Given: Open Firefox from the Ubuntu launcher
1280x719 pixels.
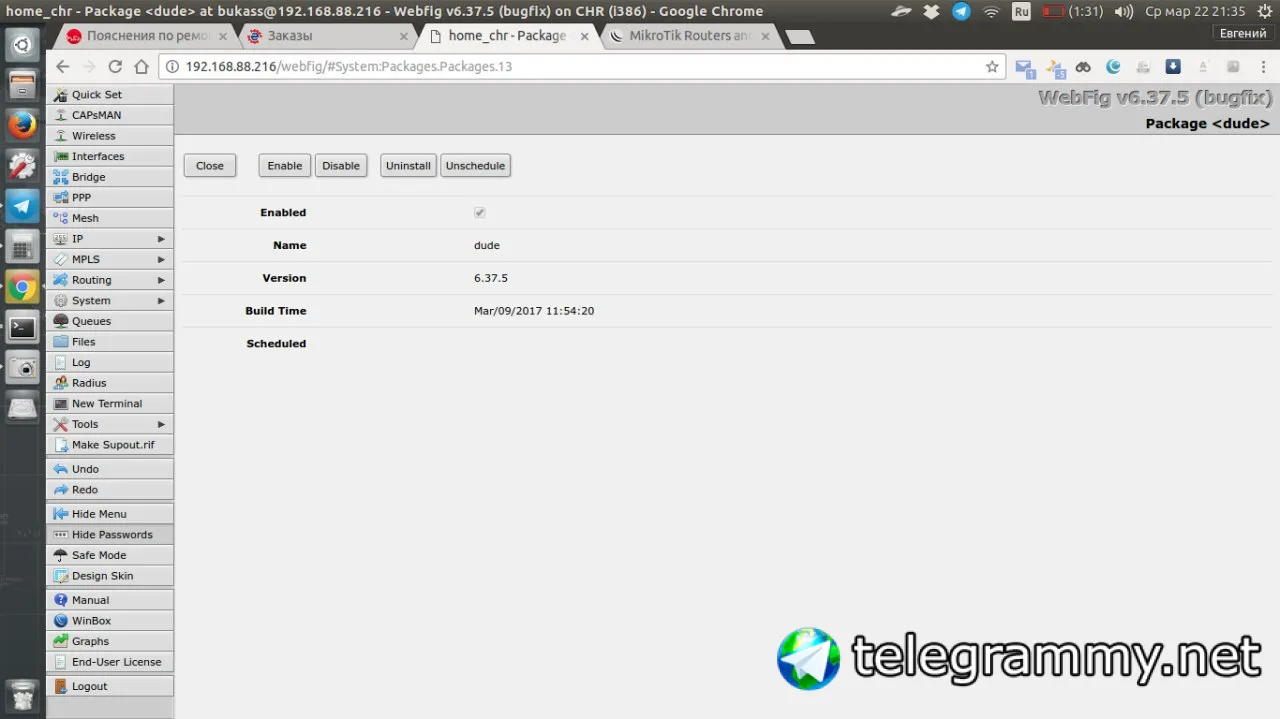Looking at the screenshot, I should 22,125.
